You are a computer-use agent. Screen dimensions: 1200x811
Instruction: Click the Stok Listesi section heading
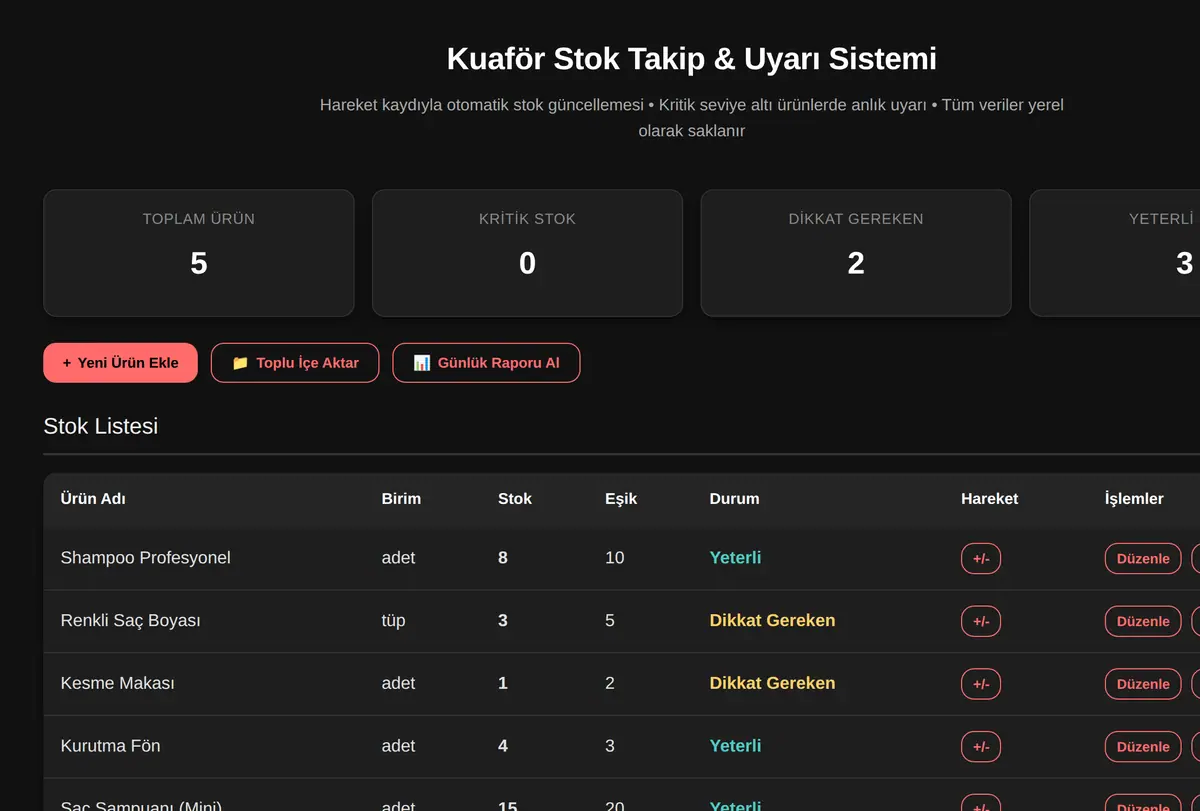coord(101,425)
